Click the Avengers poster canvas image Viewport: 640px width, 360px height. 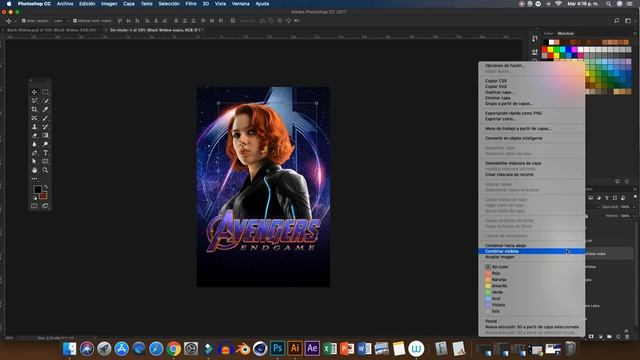[x=263, y=187]
